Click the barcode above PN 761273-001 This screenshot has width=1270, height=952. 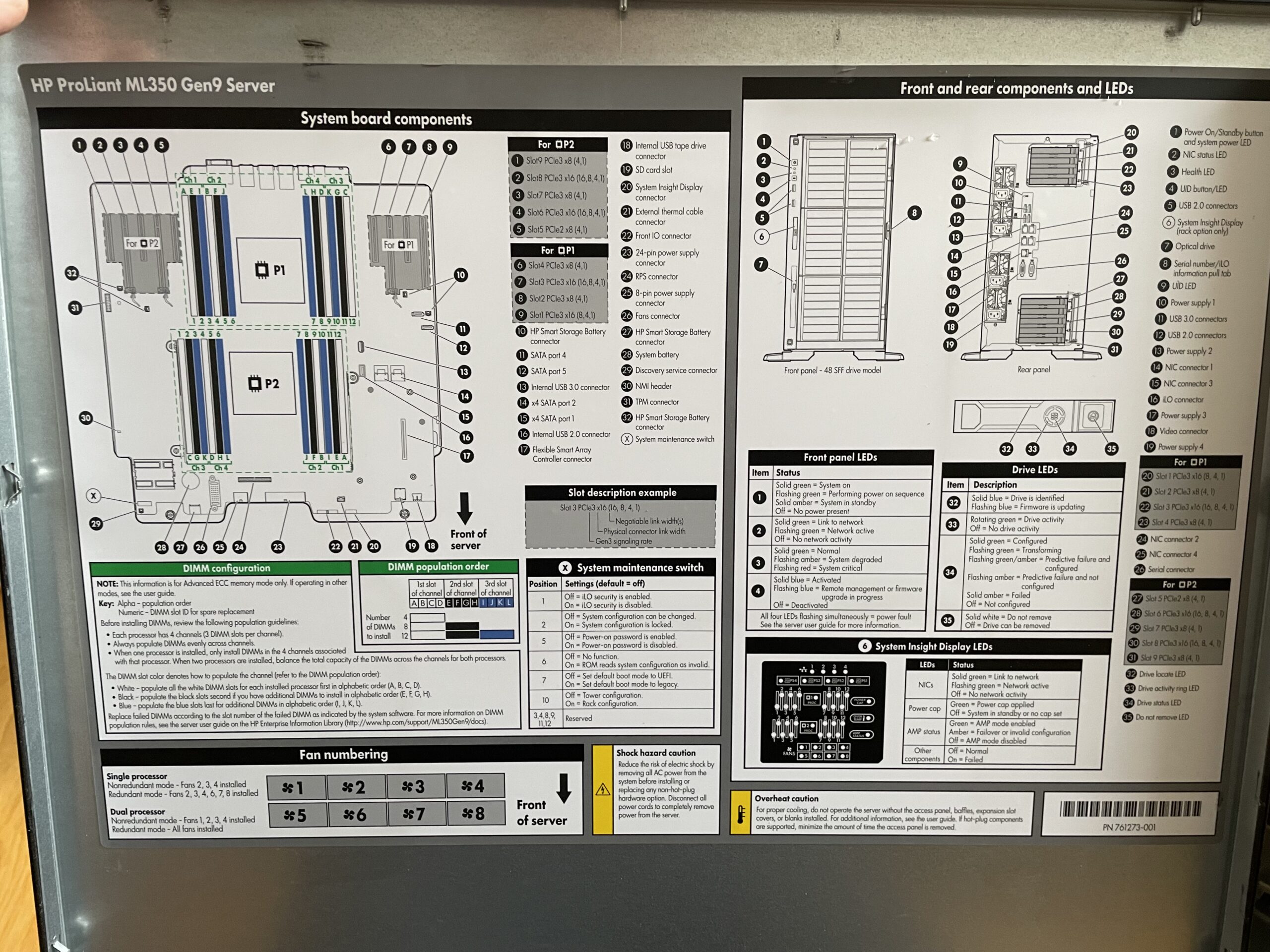[1130, 809]
